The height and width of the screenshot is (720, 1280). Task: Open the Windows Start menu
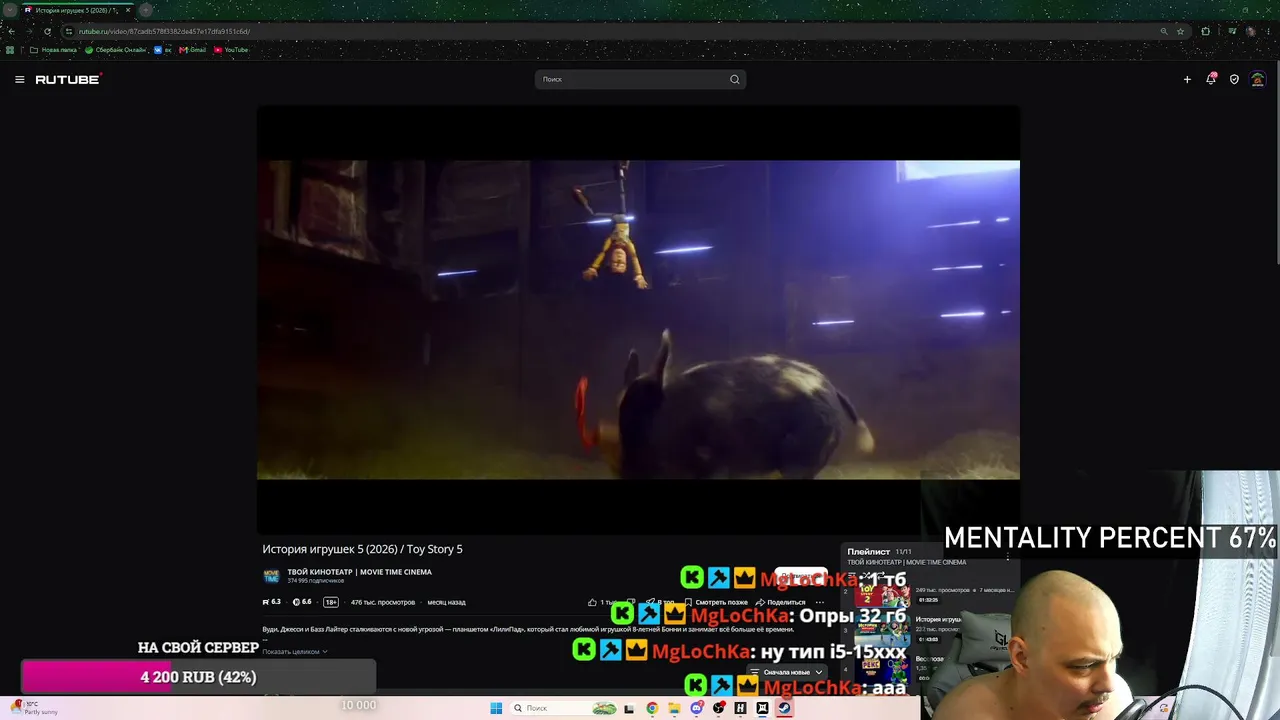[x=496, y=708]
